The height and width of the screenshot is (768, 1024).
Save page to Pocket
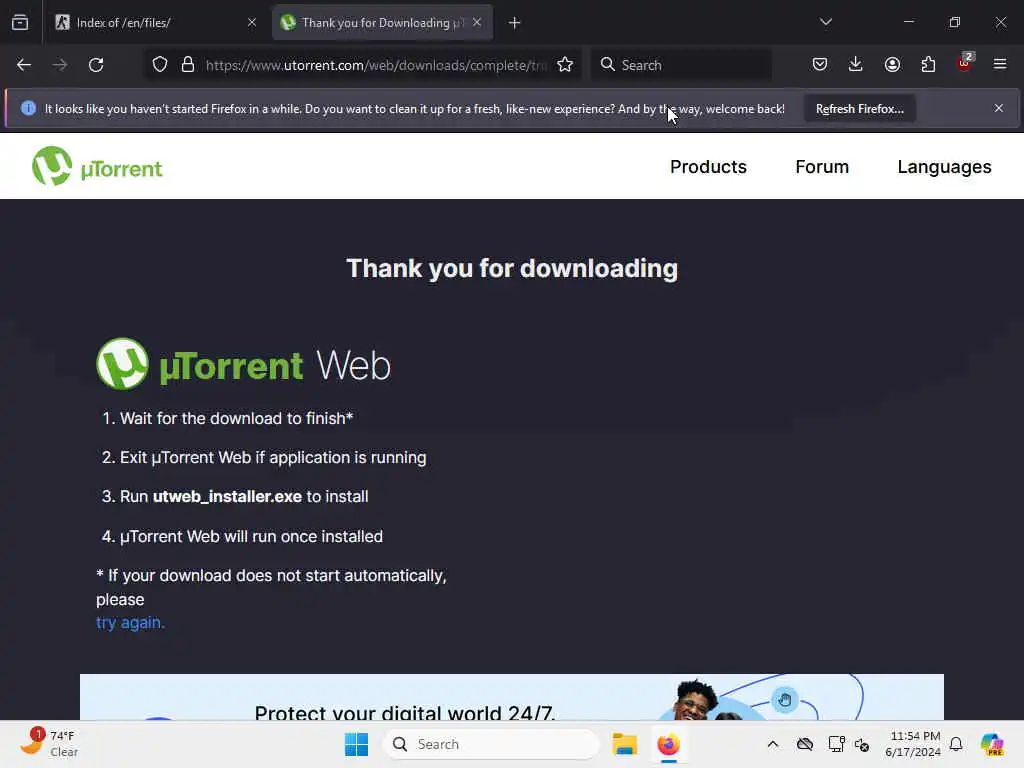click(x=820, y=64)
